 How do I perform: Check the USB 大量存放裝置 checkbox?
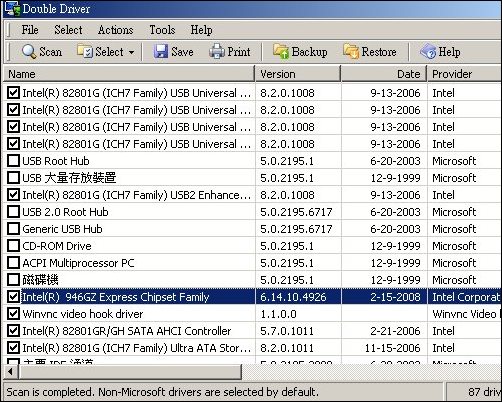[13, 178]
